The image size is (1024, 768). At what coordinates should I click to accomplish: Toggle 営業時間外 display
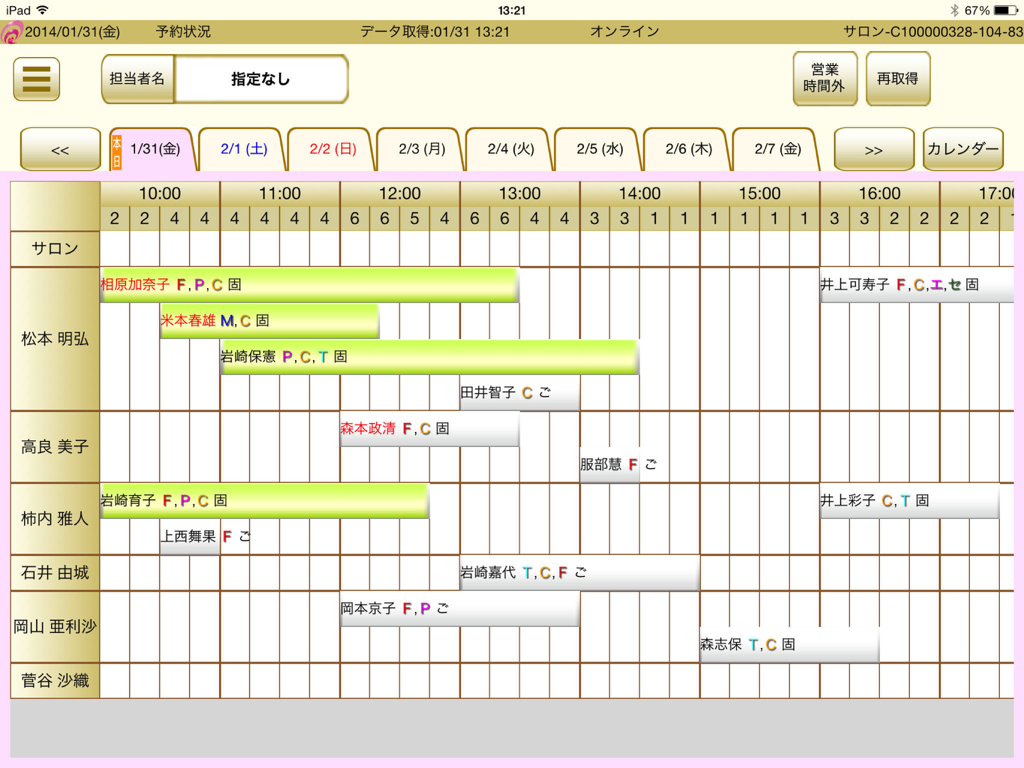[824, 79]
